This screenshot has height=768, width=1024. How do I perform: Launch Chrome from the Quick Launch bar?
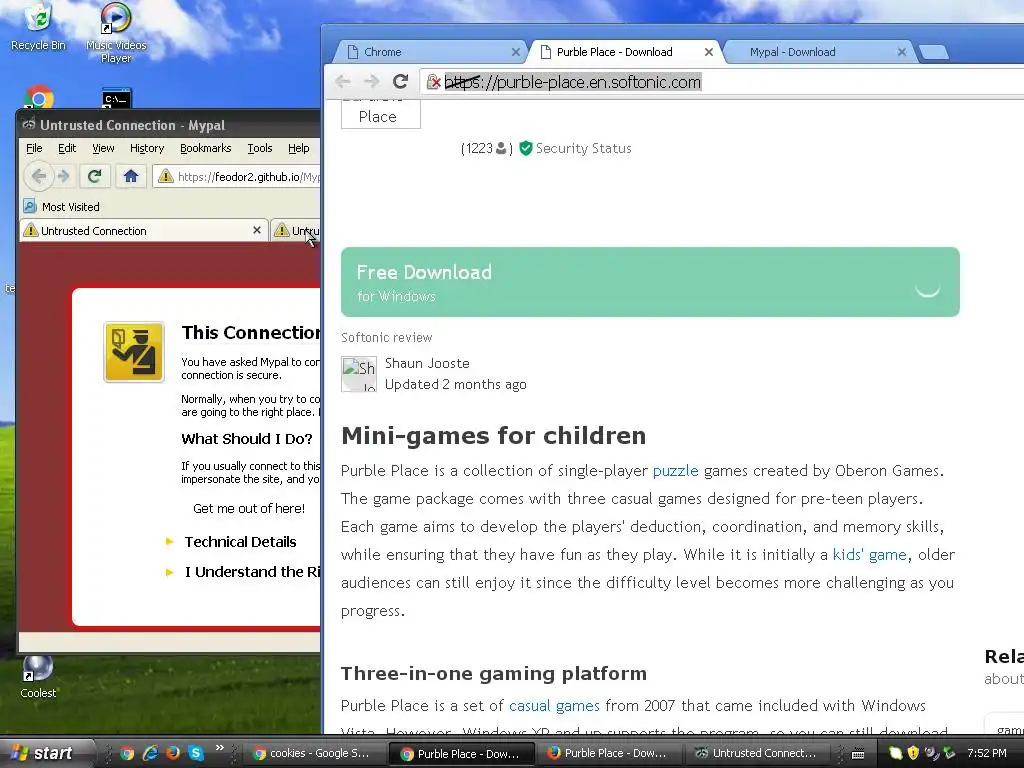[127, 753]
